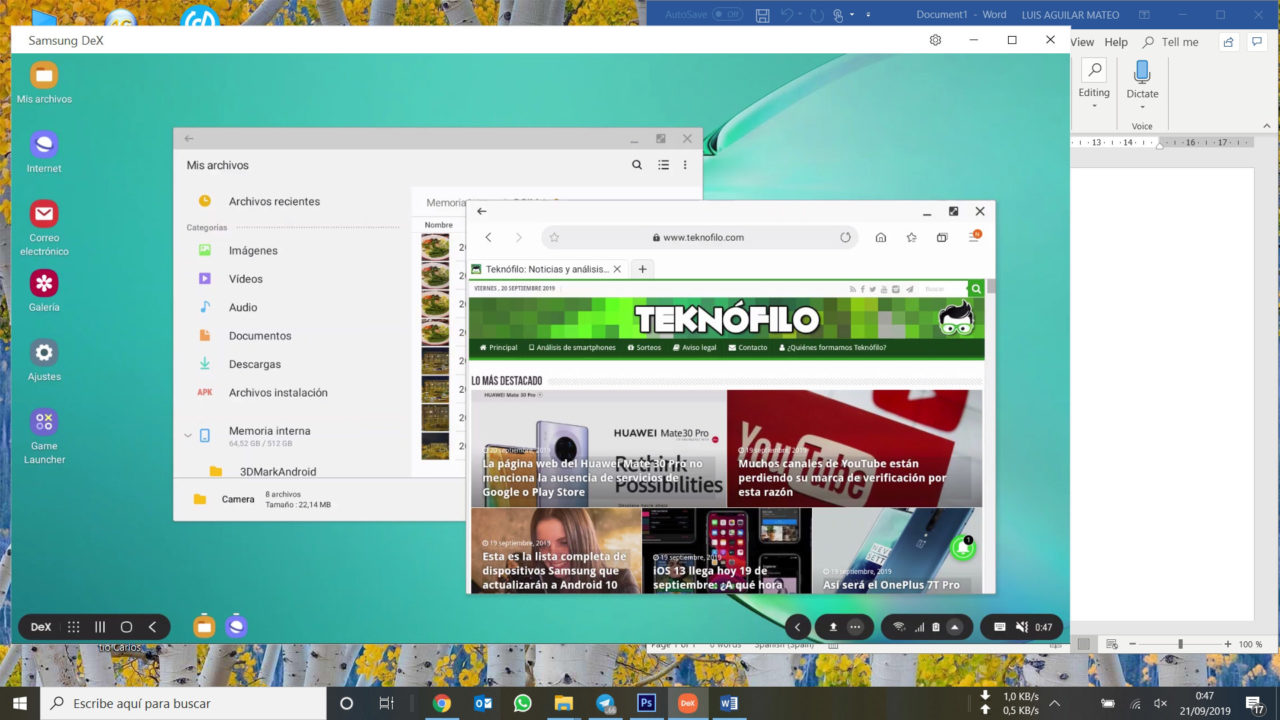This screenshot has width=1280, height=720.
Task: Tap DeX taskbar back arrow
Action: click(x=152, y=627)
